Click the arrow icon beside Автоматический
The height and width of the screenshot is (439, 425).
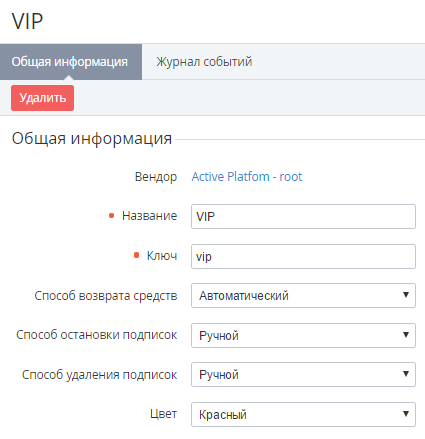tap(406, 295)
